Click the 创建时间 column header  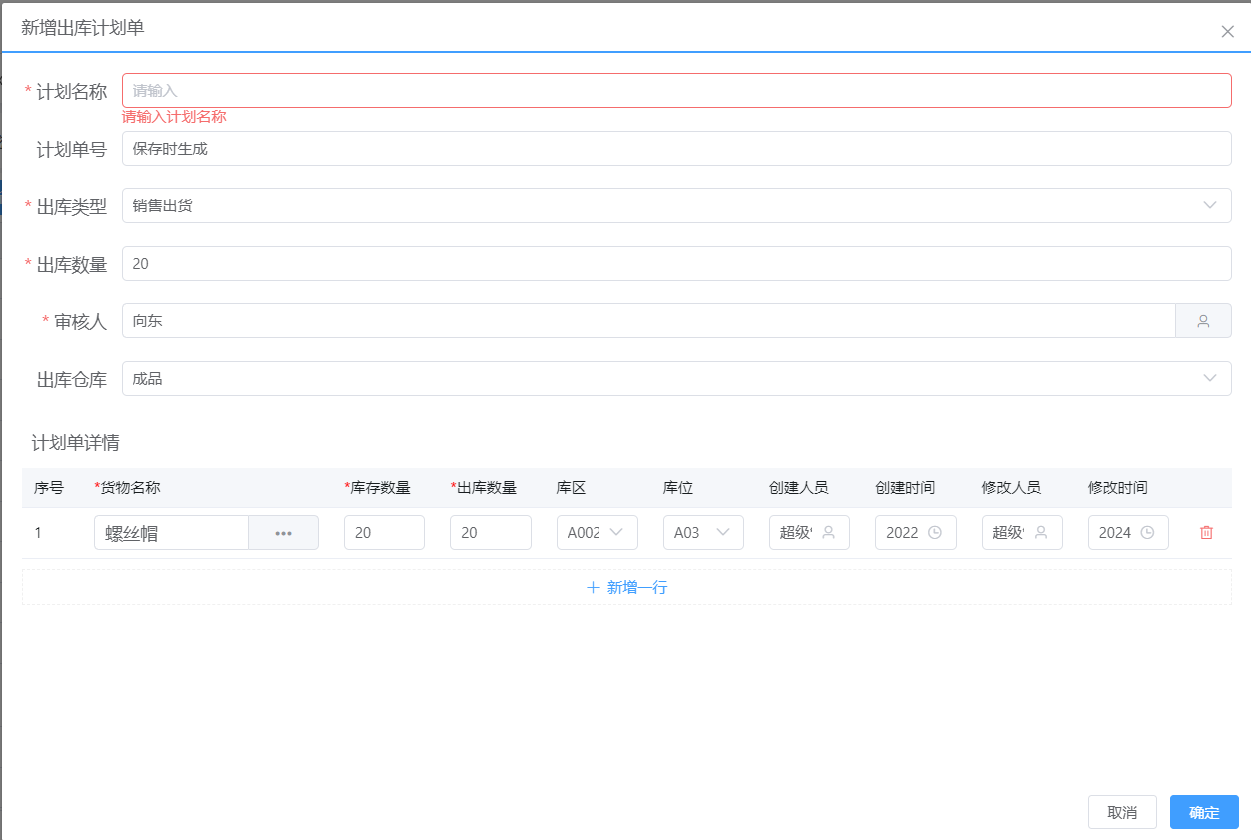click(905, 488)
